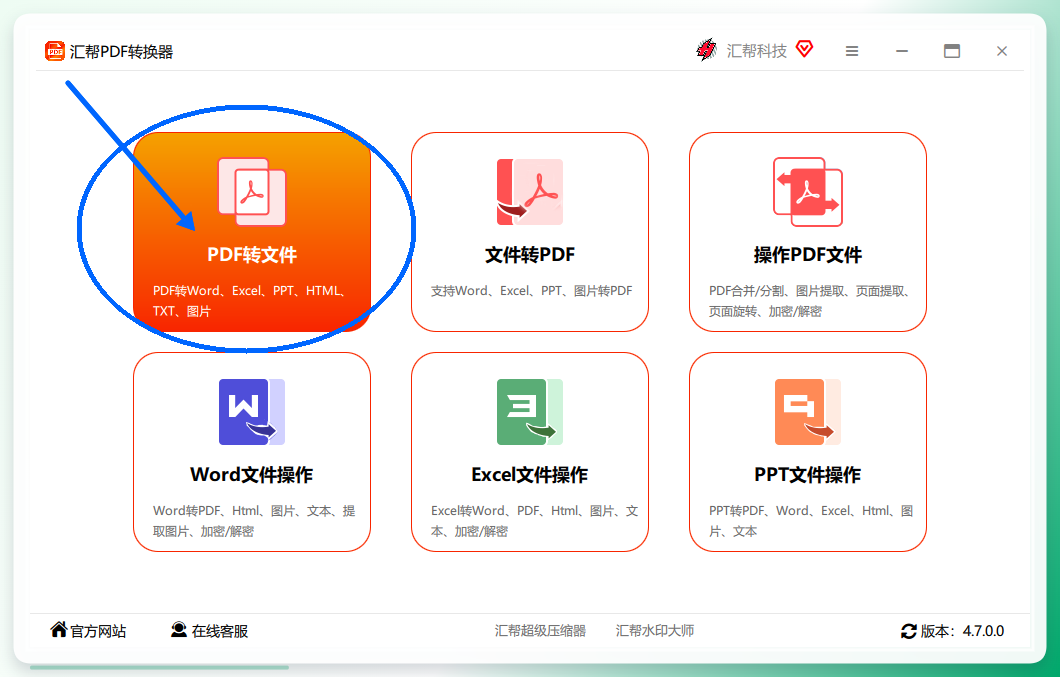This screenshot has height=677, width=1060.
Task: Open the green Excel file icon
Action: tap(530, 412)
